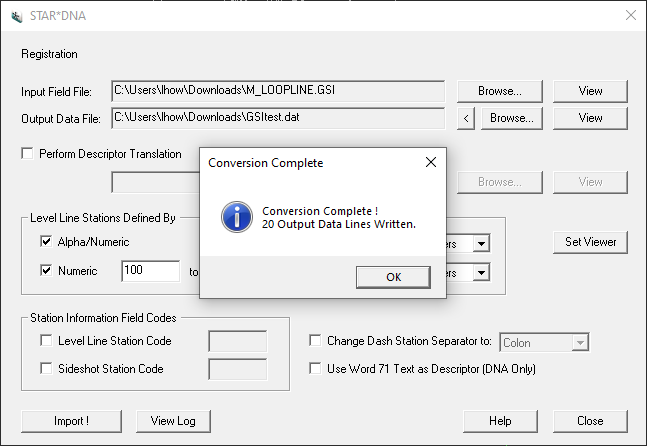View the Input Field File
Screen dimensions: 647x446
point(590,91)
